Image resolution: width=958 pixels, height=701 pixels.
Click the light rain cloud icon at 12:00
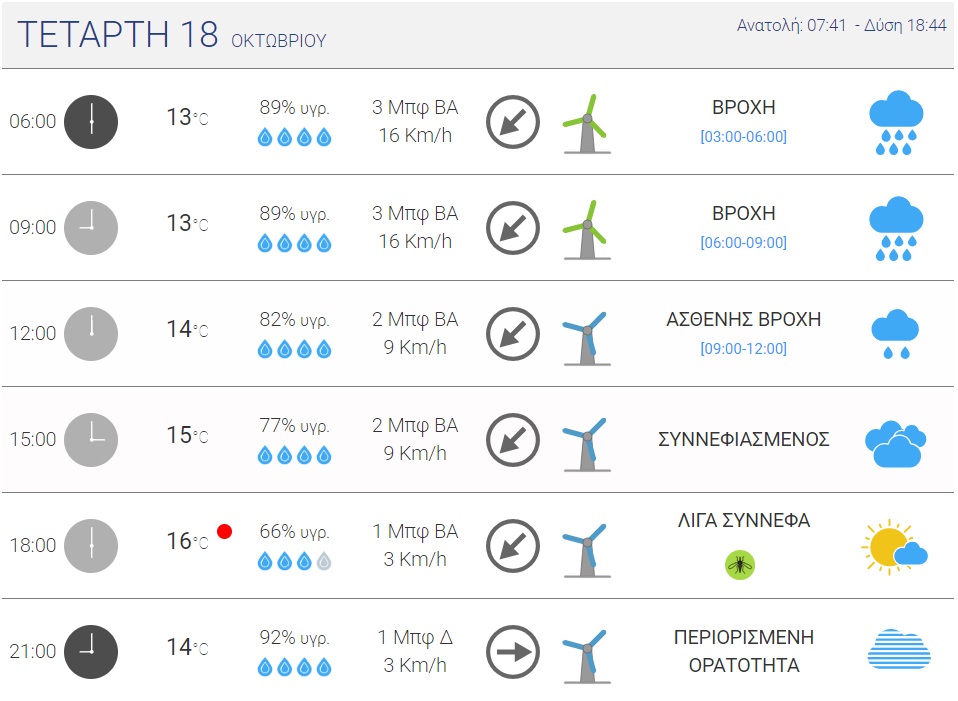pyautogui.click(x=895, y=334)
